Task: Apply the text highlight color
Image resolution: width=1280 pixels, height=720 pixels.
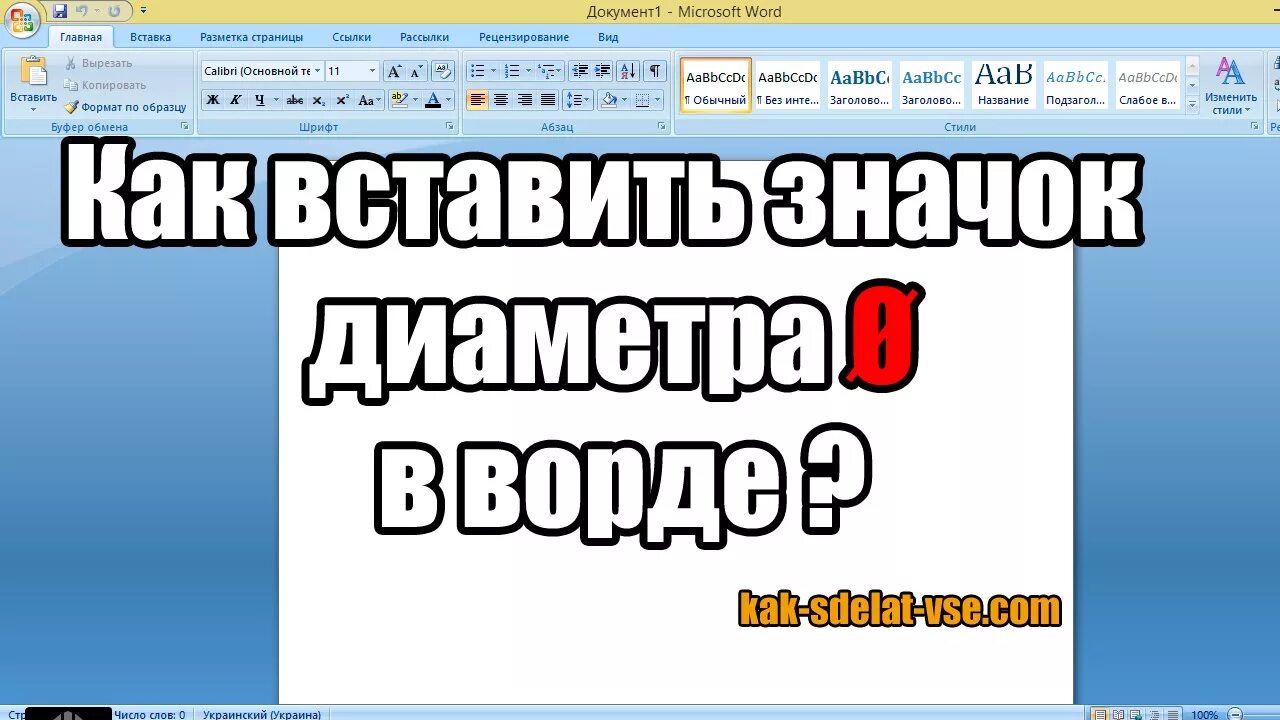Action: [x=398, y=100]
